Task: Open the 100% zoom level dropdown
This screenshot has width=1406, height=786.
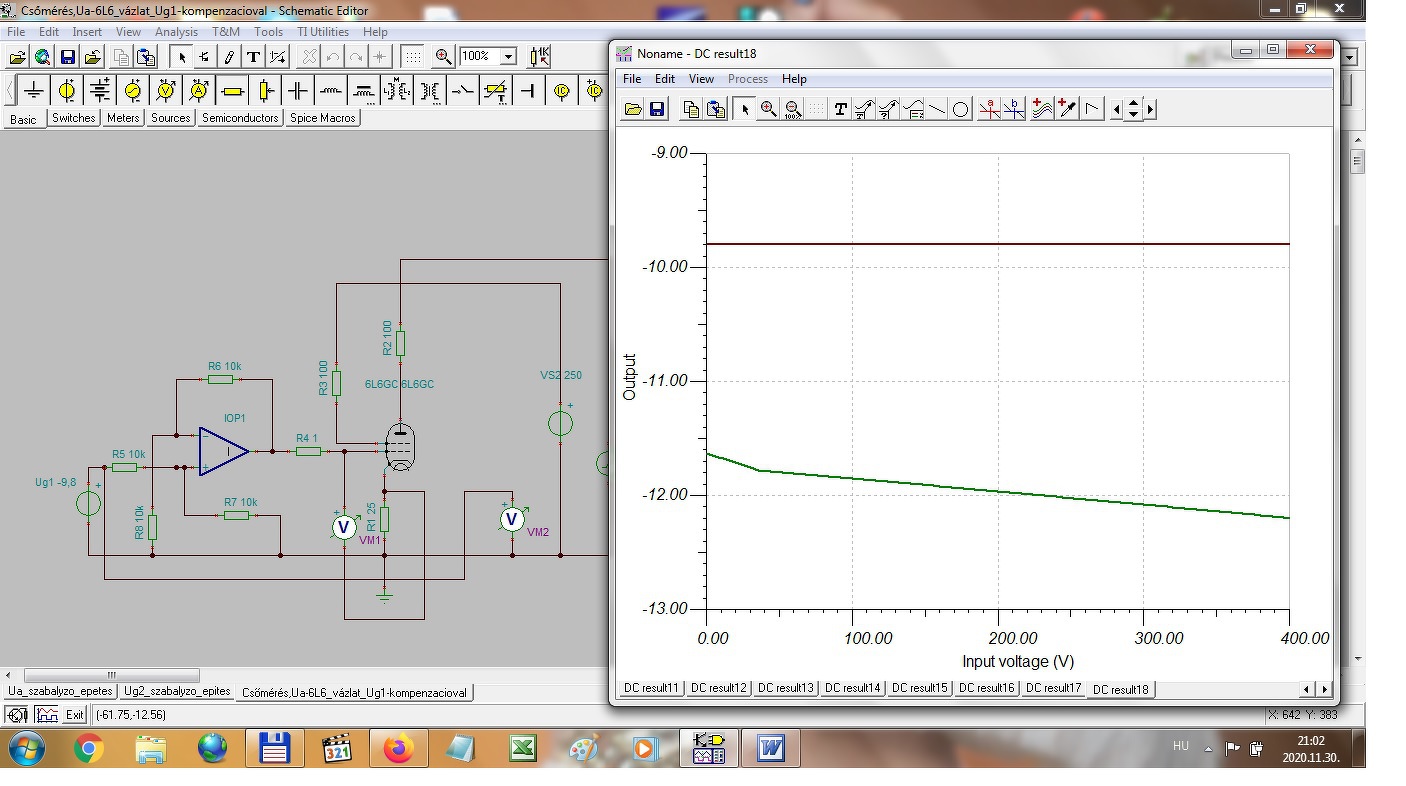Action: pyautogui.click(x=508, y=57)
